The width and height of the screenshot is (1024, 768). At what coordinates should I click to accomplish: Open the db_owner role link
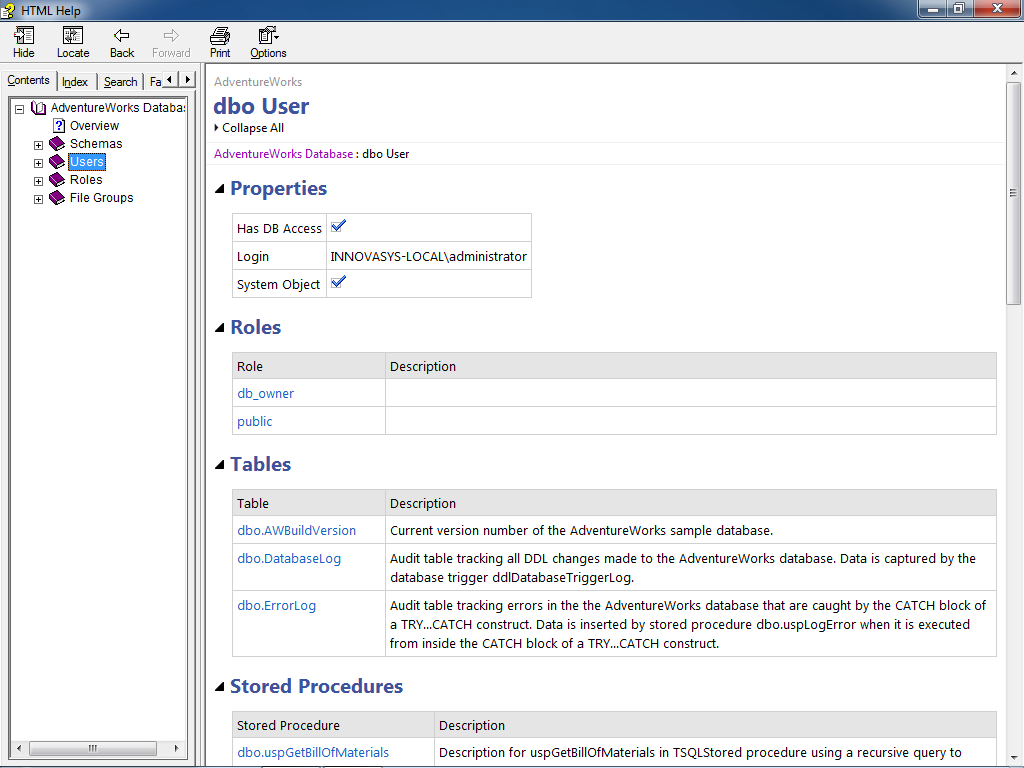click(x=265, y=394)
